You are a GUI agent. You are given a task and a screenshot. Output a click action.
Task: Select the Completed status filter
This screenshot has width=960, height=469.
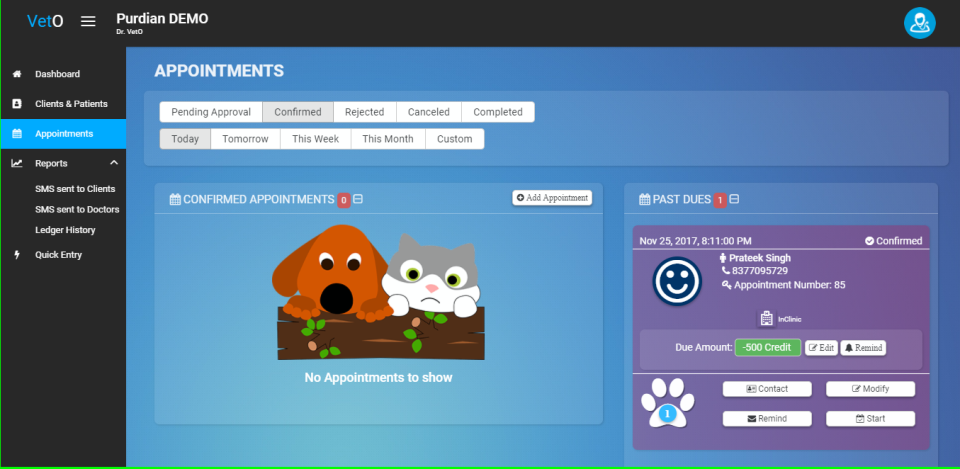[x=498, y=112]
